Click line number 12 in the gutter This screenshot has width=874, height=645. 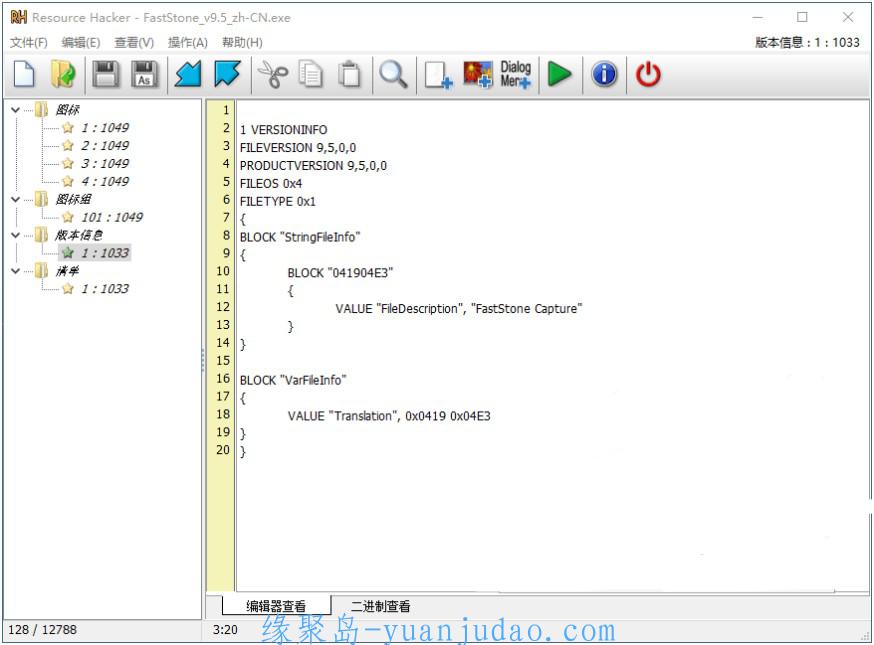pos(223,307)
